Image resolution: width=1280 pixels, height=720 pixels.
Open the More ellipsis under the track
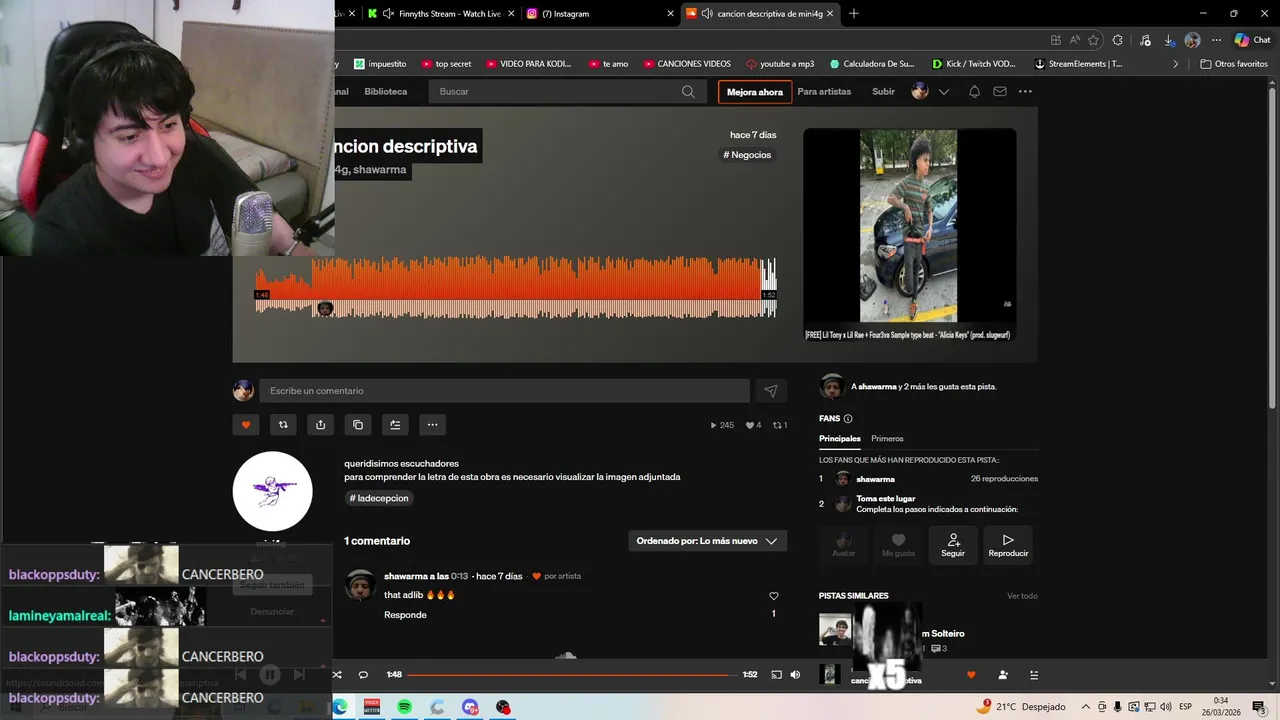[432, 425]
